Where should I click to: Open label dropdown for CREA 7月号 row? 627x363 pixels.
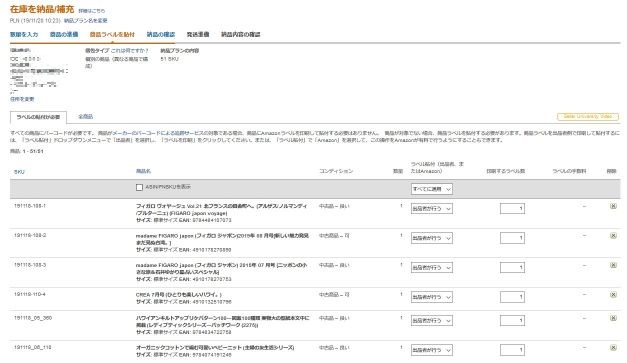[x=432, y=297]
